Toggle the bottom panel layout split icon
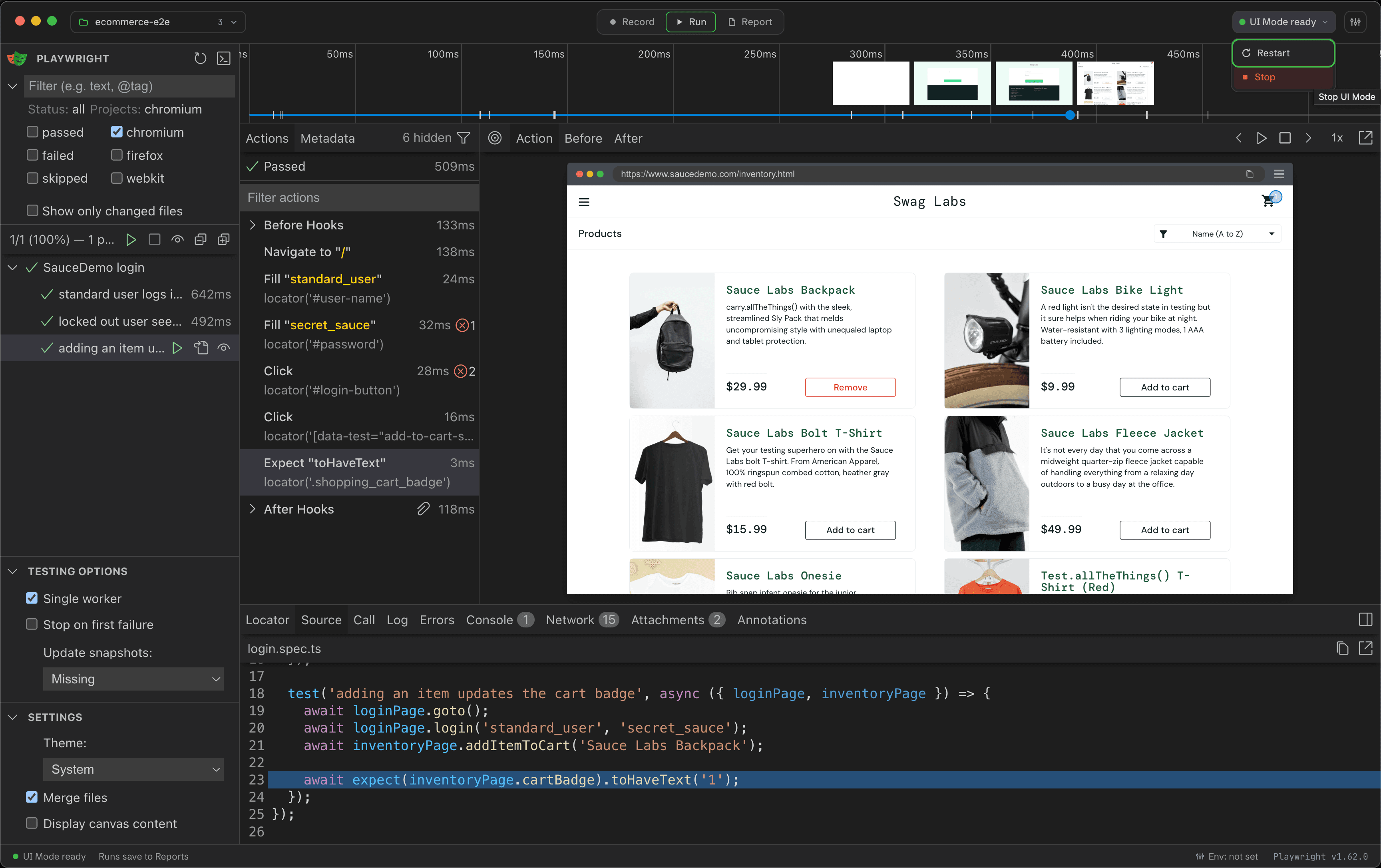 (x=1365, y=619)
